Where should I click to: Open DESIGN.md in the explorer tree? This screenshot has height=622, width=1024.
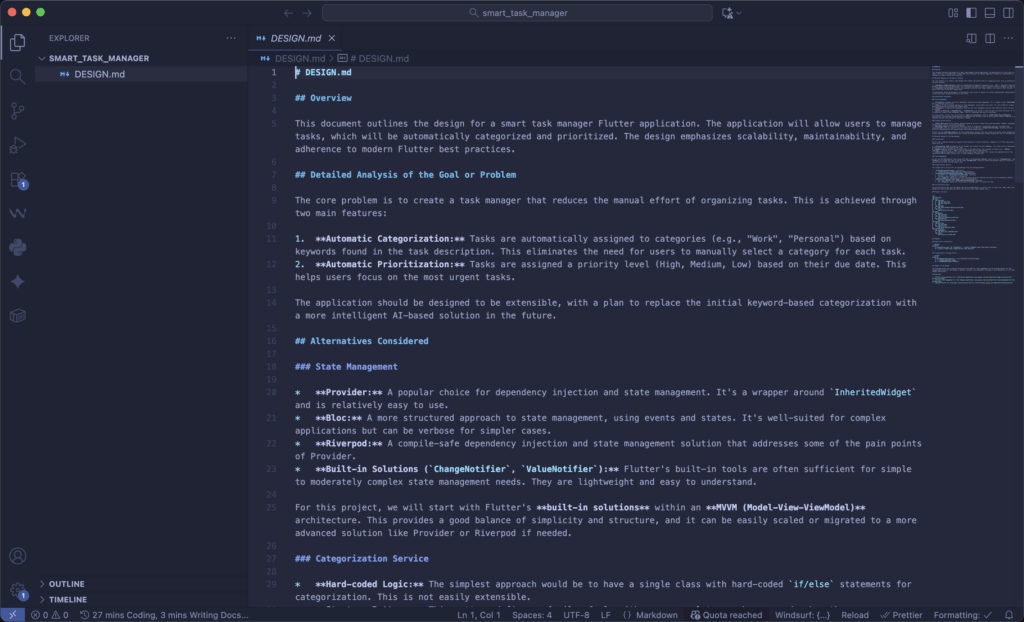pos(99,74)
